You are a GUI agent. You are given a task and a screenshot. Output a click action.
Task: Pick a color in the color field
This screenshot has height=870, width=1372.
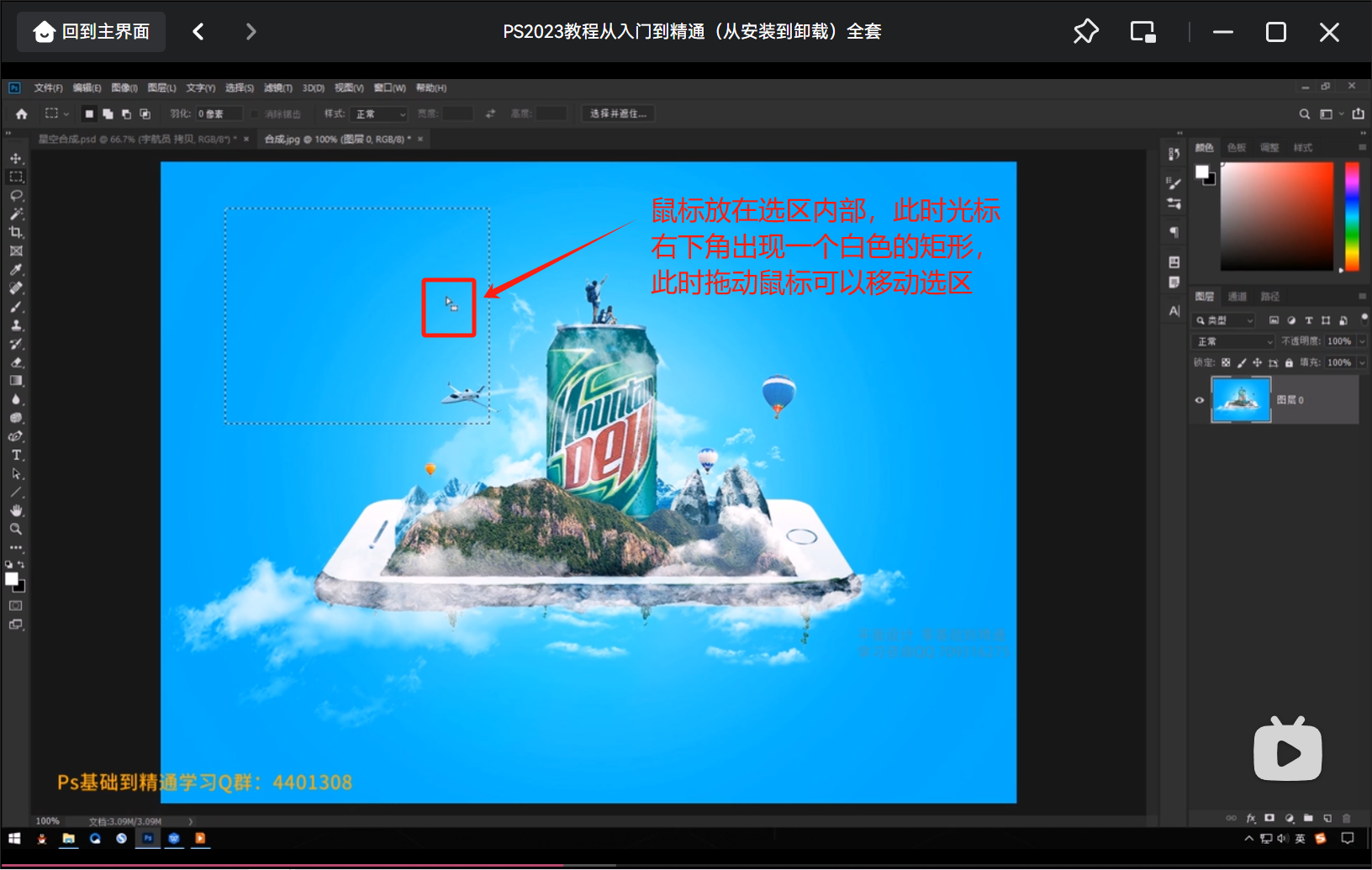[1277, 216]
